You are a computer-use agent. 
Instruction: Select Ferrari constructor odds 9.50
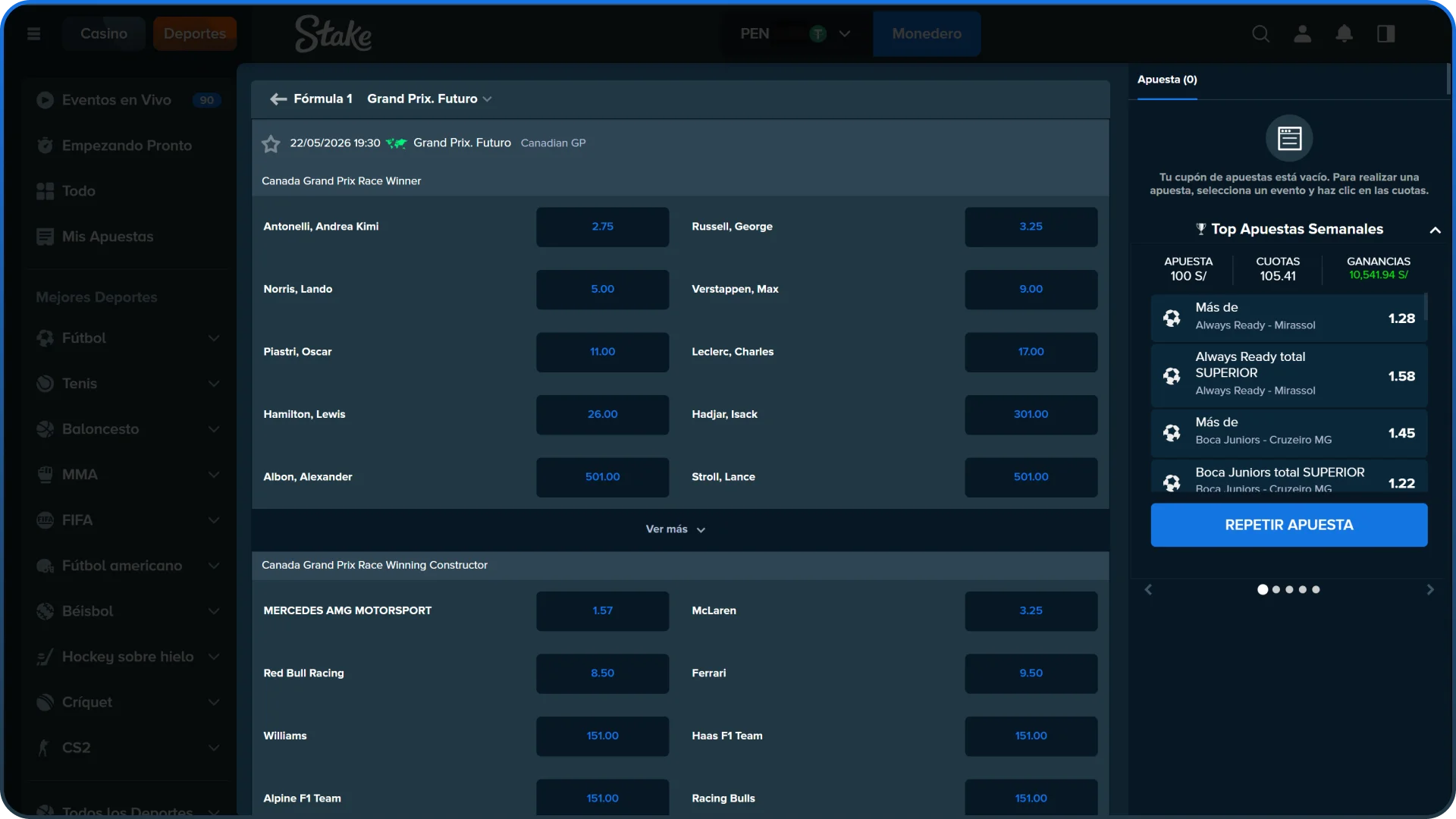tap(1031, 673)
